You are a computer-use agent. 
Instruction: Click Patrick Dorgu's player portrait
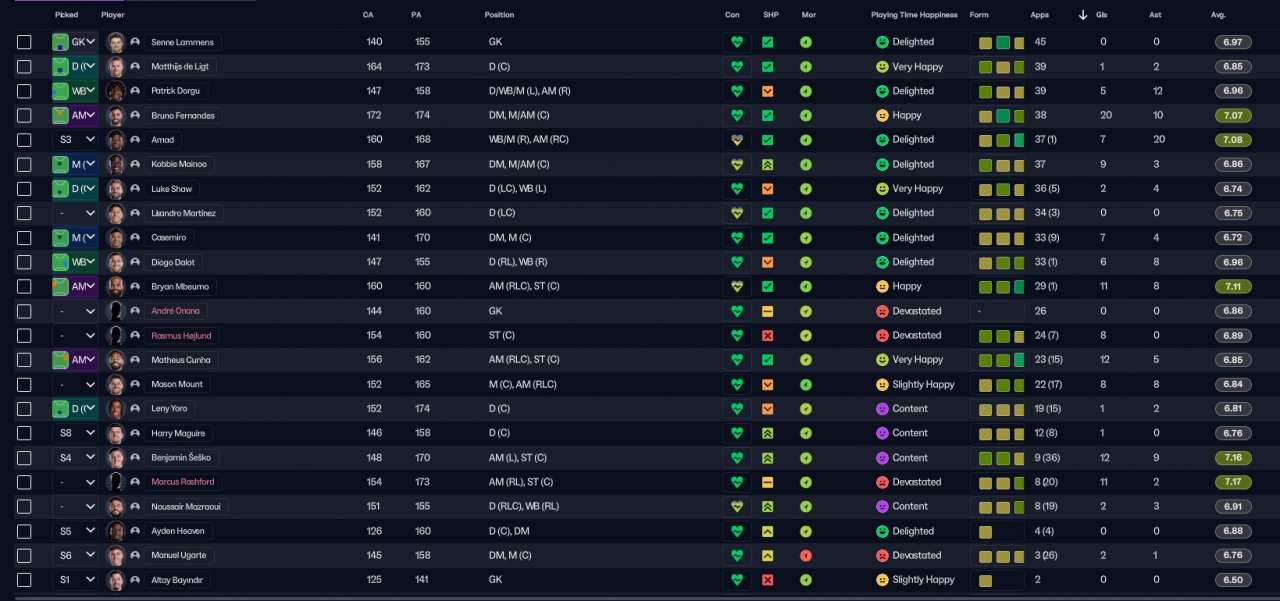click(x=115, y=91)
